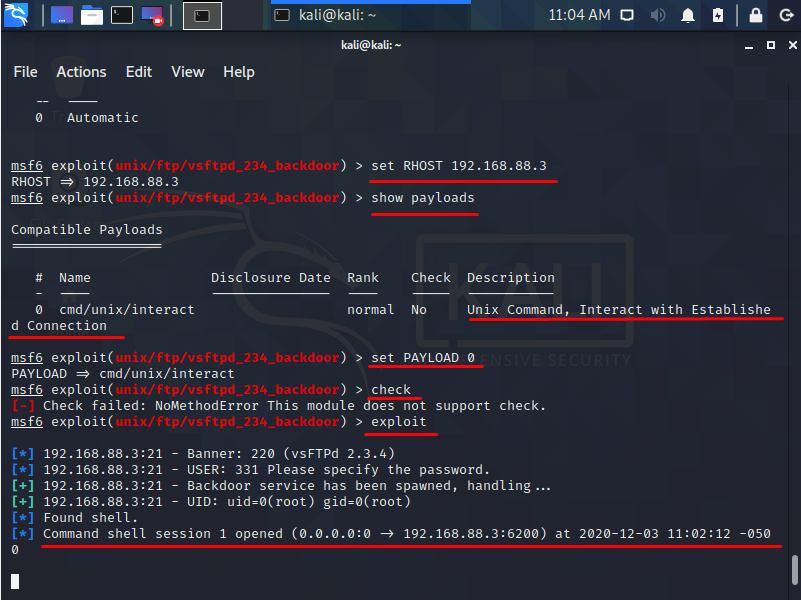Click the 'set PAYLOAD 0' command text
The image size is (801, 600).
[422, 358]
